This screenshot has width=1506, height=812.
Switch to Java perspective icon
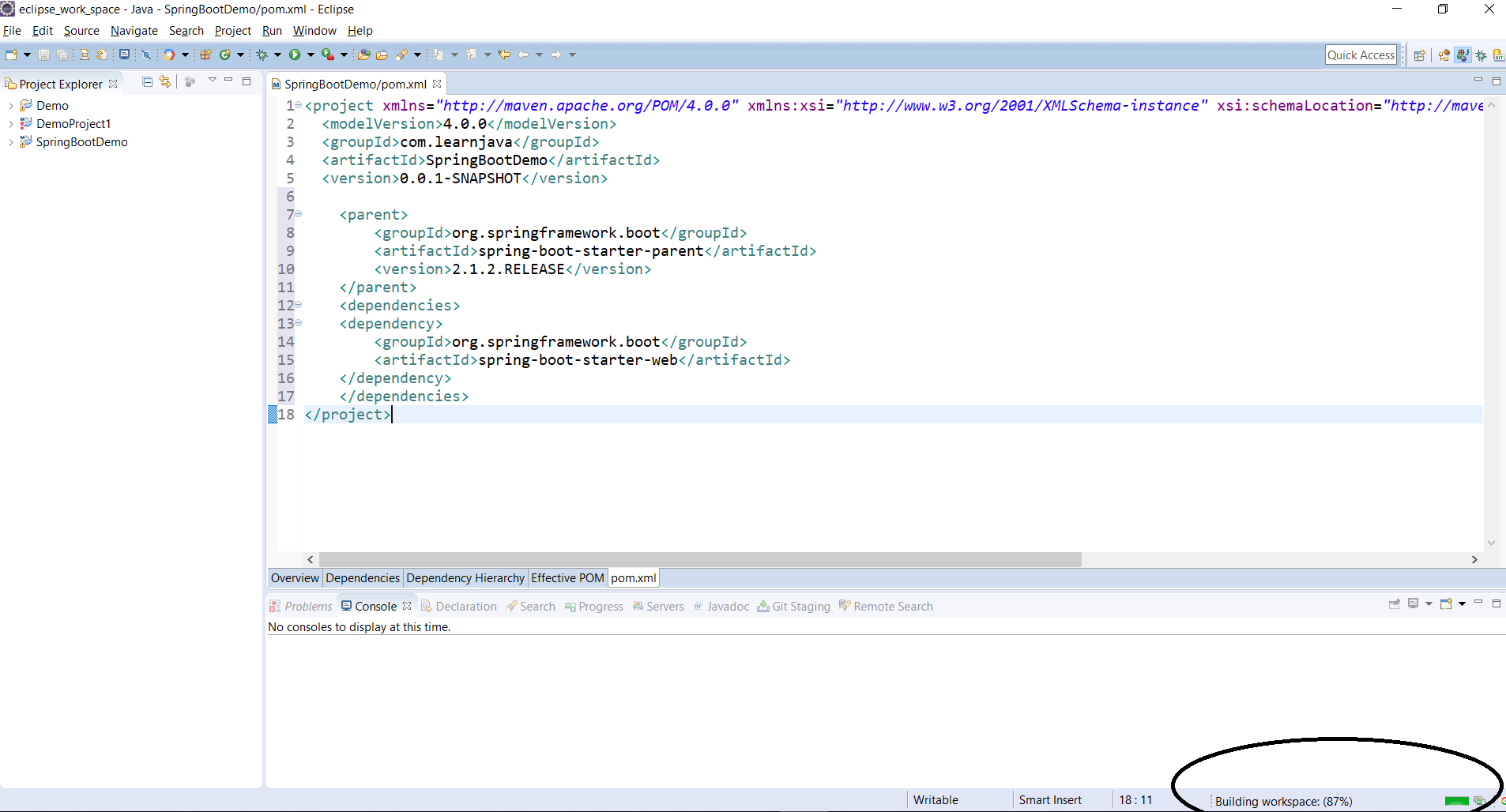(x=1463, y=55)
